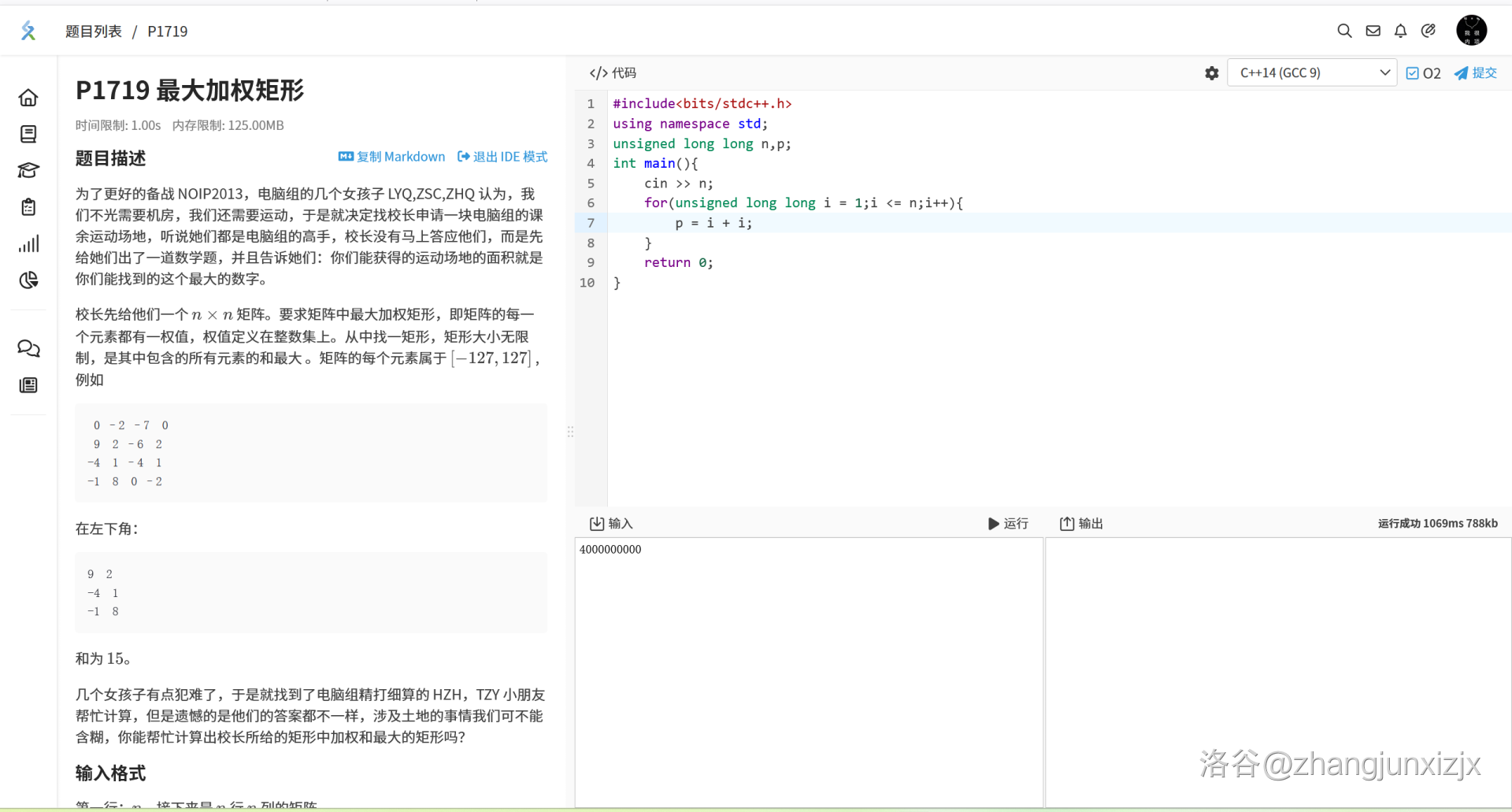Open the bar chart ranking icon

pos(28,244)
